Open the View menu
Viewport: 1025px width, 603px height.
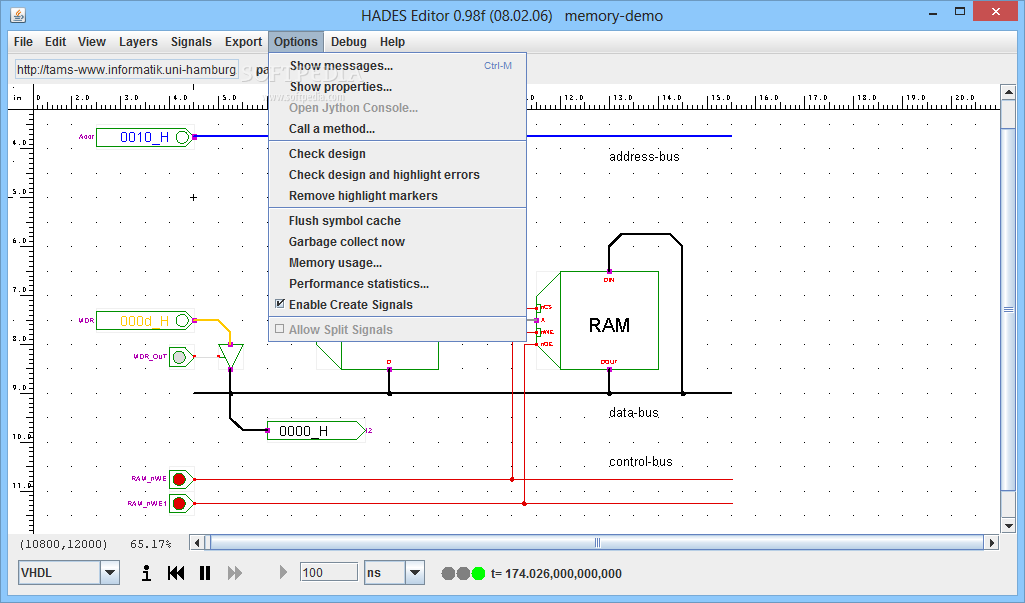tap(92, 42)
